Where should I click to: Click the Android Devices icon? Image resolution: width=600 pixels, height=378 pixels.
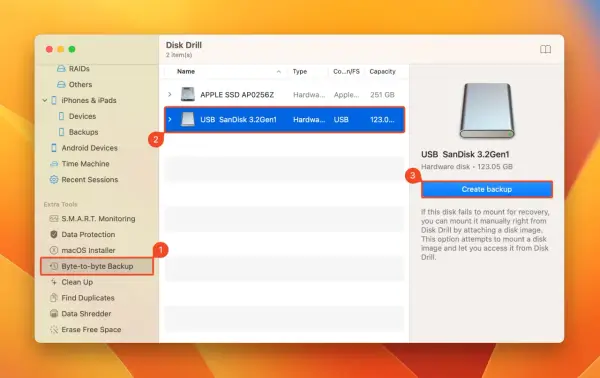(54, 148)
